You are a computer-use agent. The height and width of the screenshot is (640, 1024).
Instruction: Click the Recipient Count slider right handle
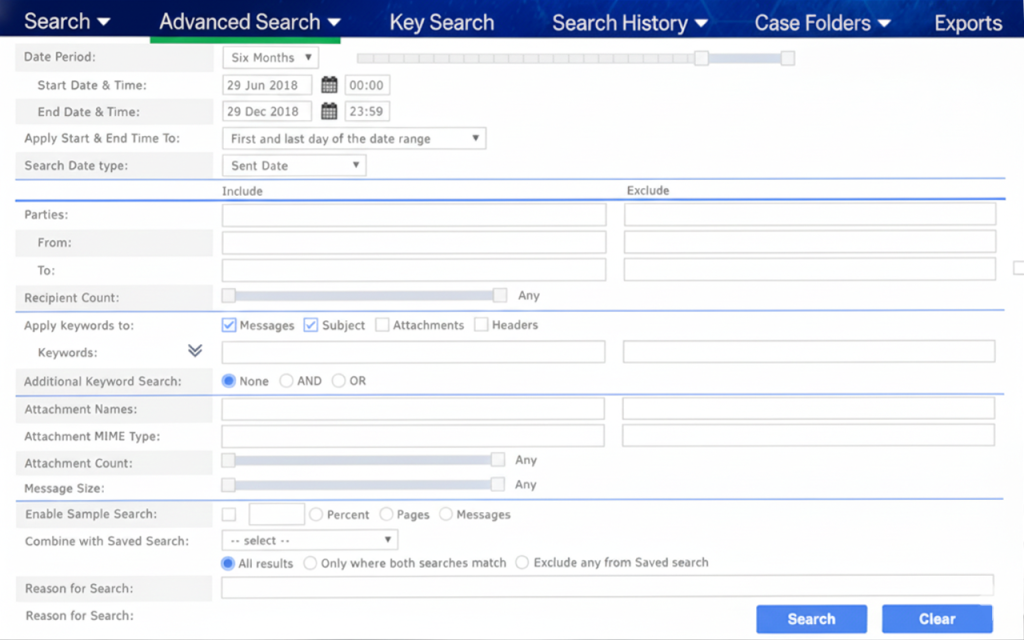(x=500, y=295)
